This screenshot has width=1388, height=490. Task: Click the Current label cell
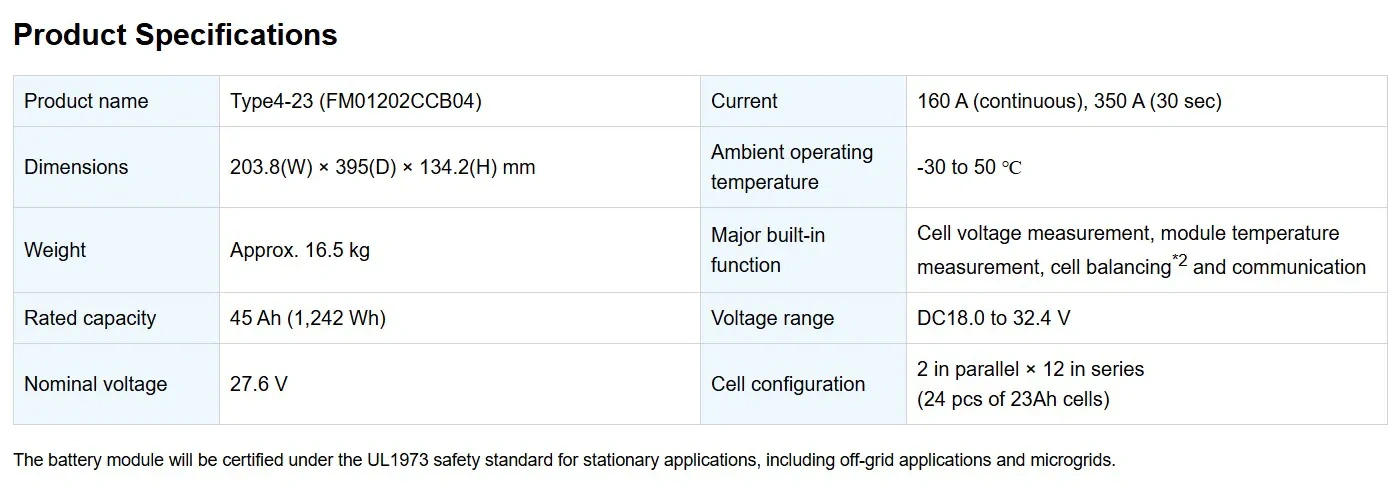pyautogui.click(x=744, y=101)
